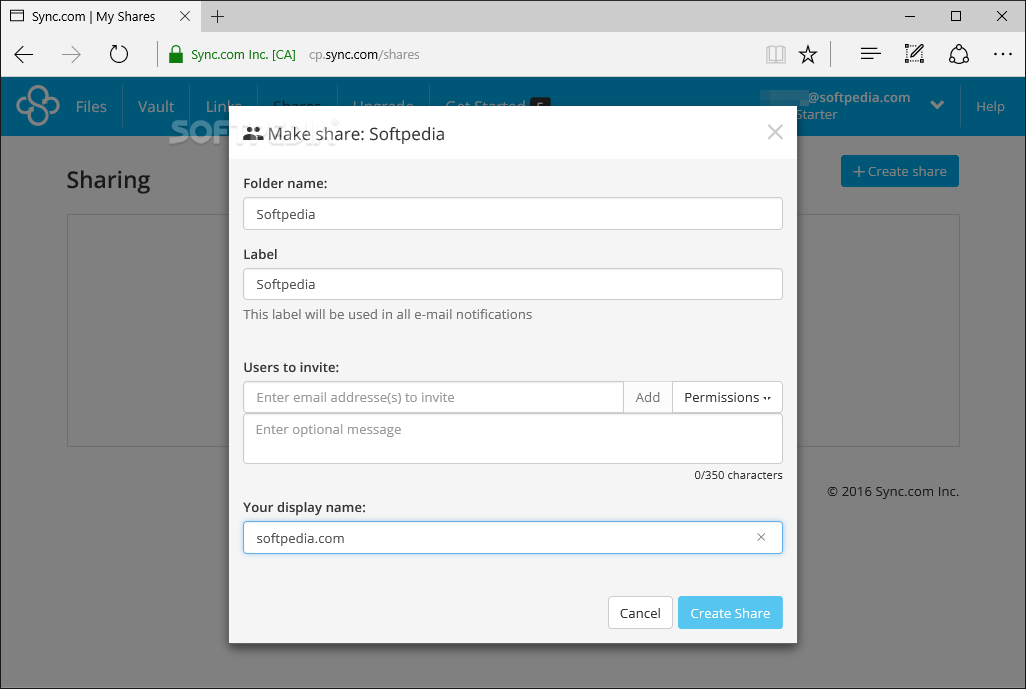1026x689 pixels.
Task: Click the Sharing page heading
Action: pyautogui.click(x=109, y=180)
